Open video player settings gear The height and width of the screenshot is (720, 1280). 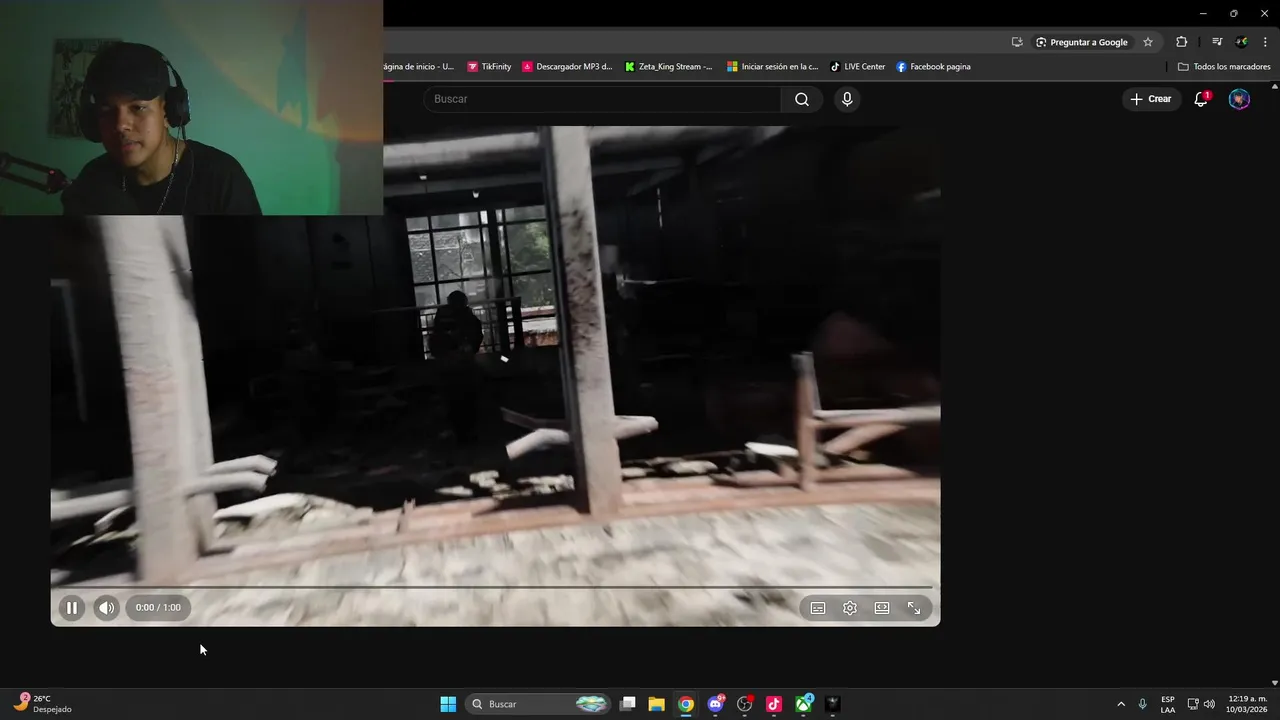click(850, 608)
